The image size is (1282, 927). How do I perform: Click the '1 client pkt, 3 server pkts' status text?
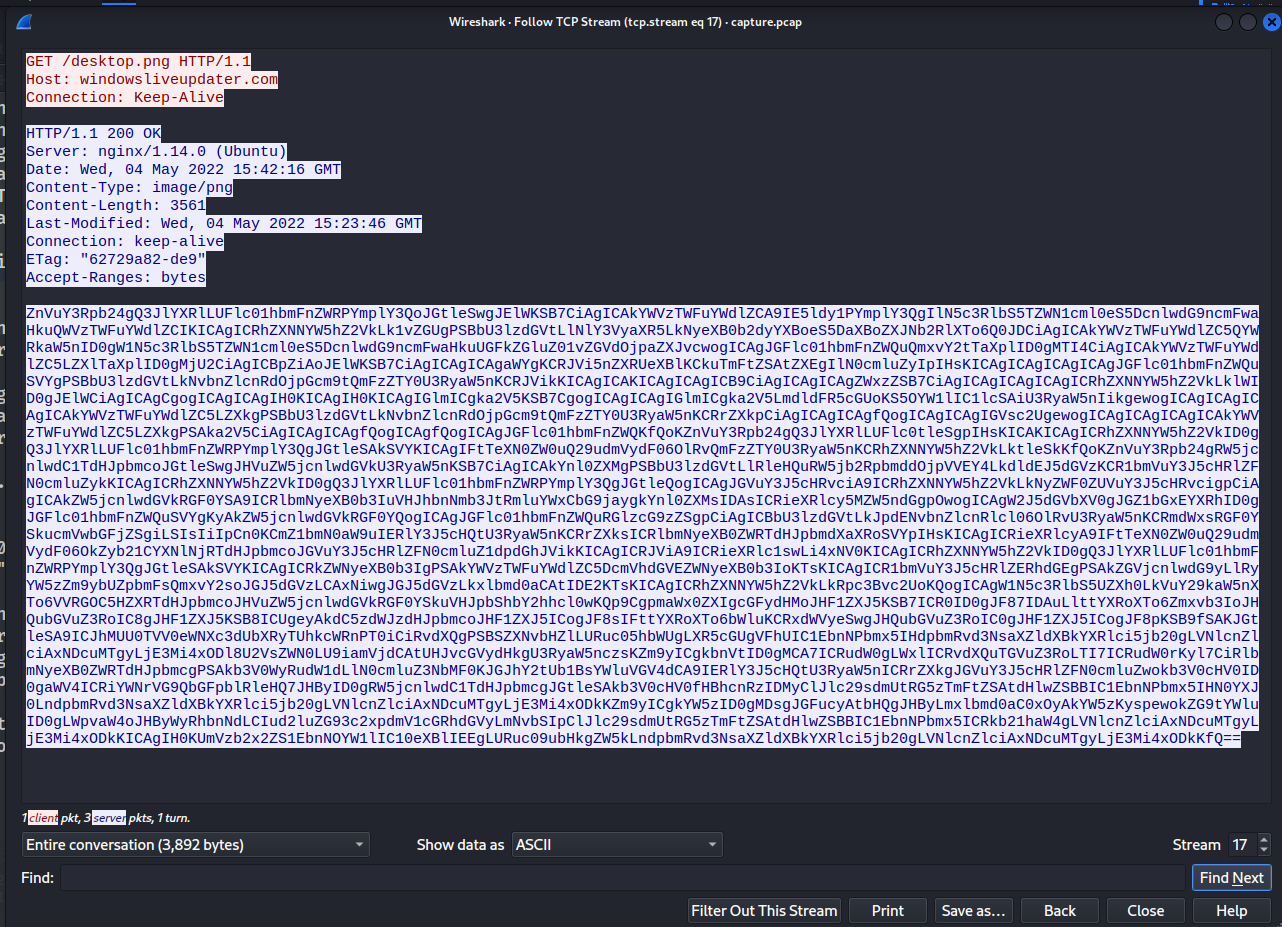(106, 818)
